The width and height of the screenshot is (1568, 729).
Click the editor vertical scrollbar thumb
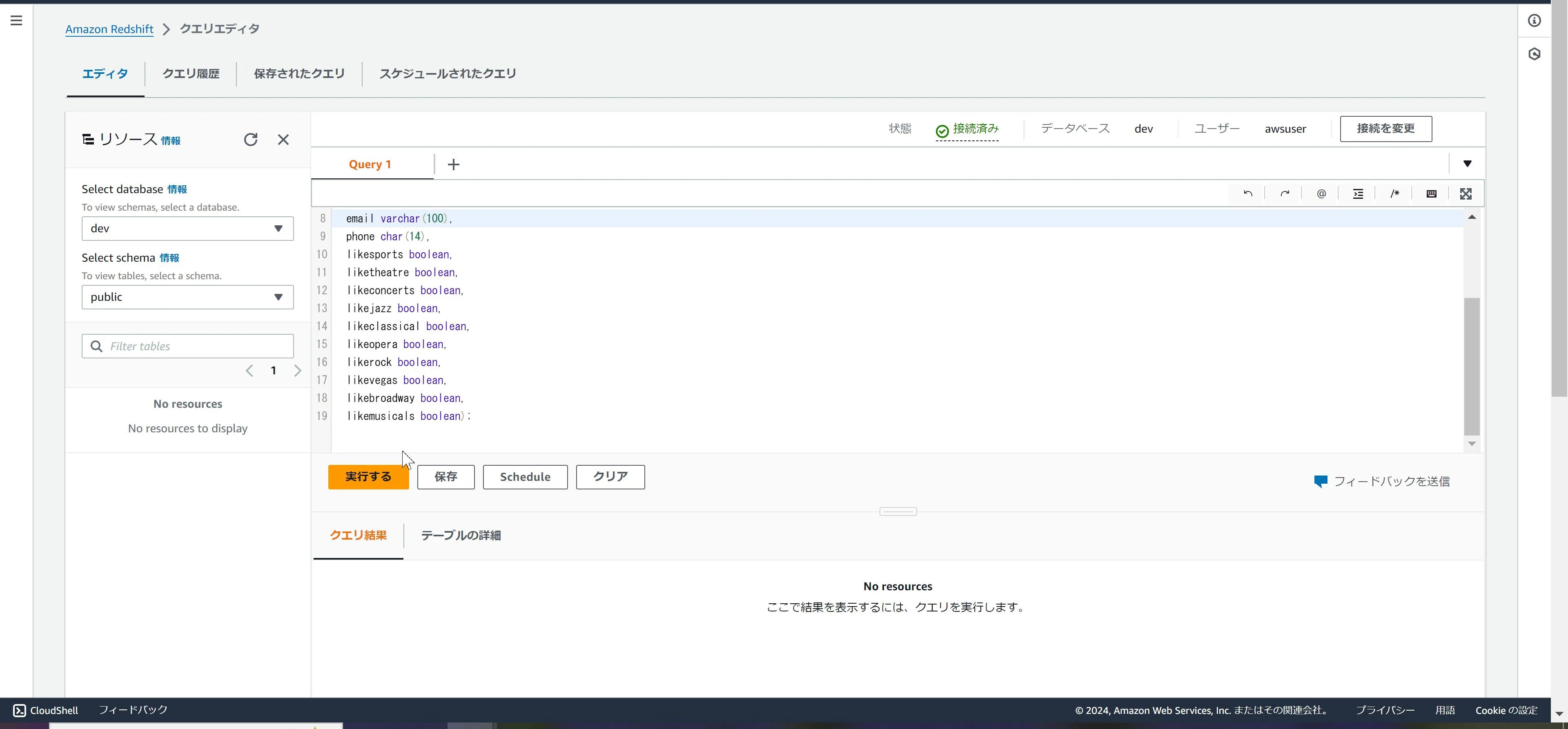coord(1471,366)
